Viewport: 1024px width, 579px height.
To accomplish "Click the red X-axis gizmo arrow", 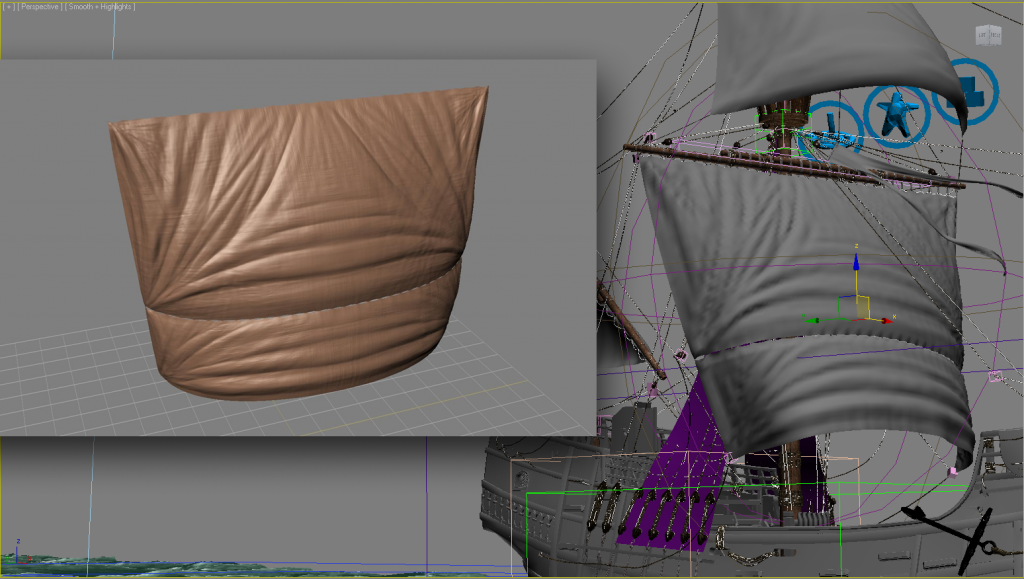I will (887, 320).
